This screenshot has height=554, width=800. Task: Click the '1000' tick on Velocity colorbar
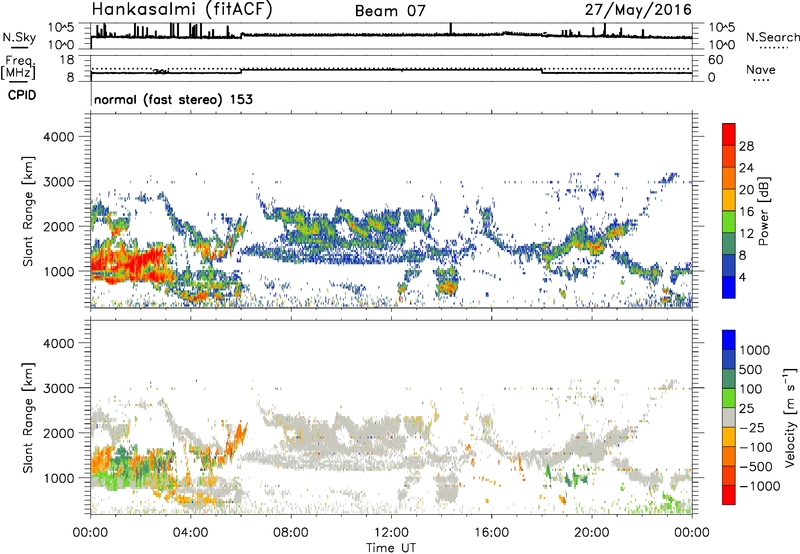pos(754,350)
